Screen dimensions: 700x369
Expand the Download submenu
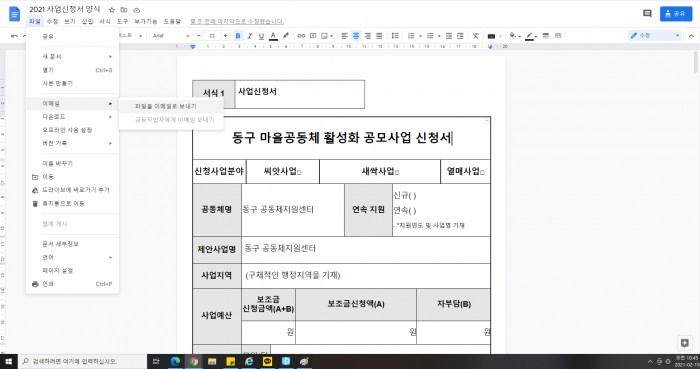(x=72, y=117)
